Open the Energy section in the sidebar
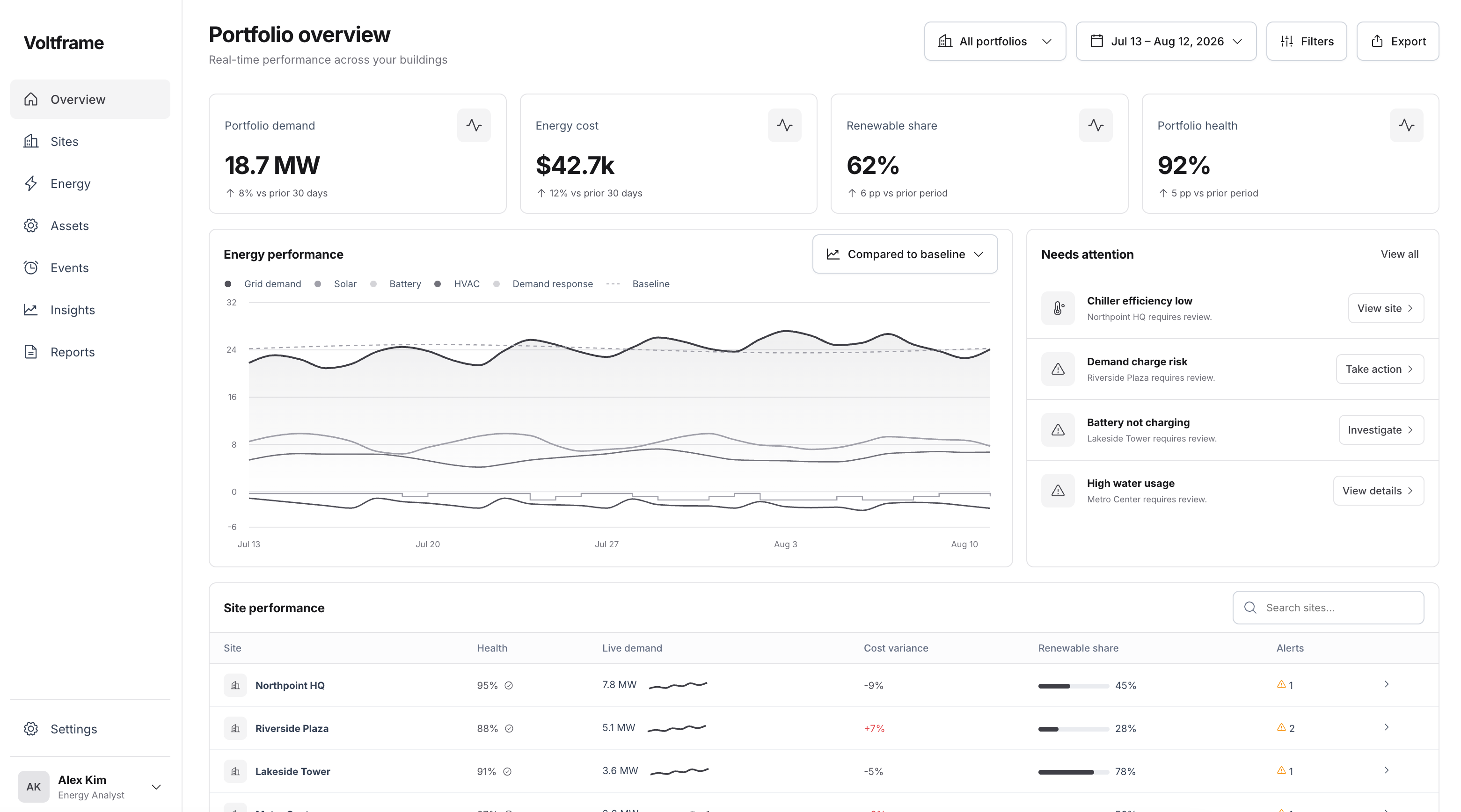This screenshot has width=1461, height=812. click(90, 184)
